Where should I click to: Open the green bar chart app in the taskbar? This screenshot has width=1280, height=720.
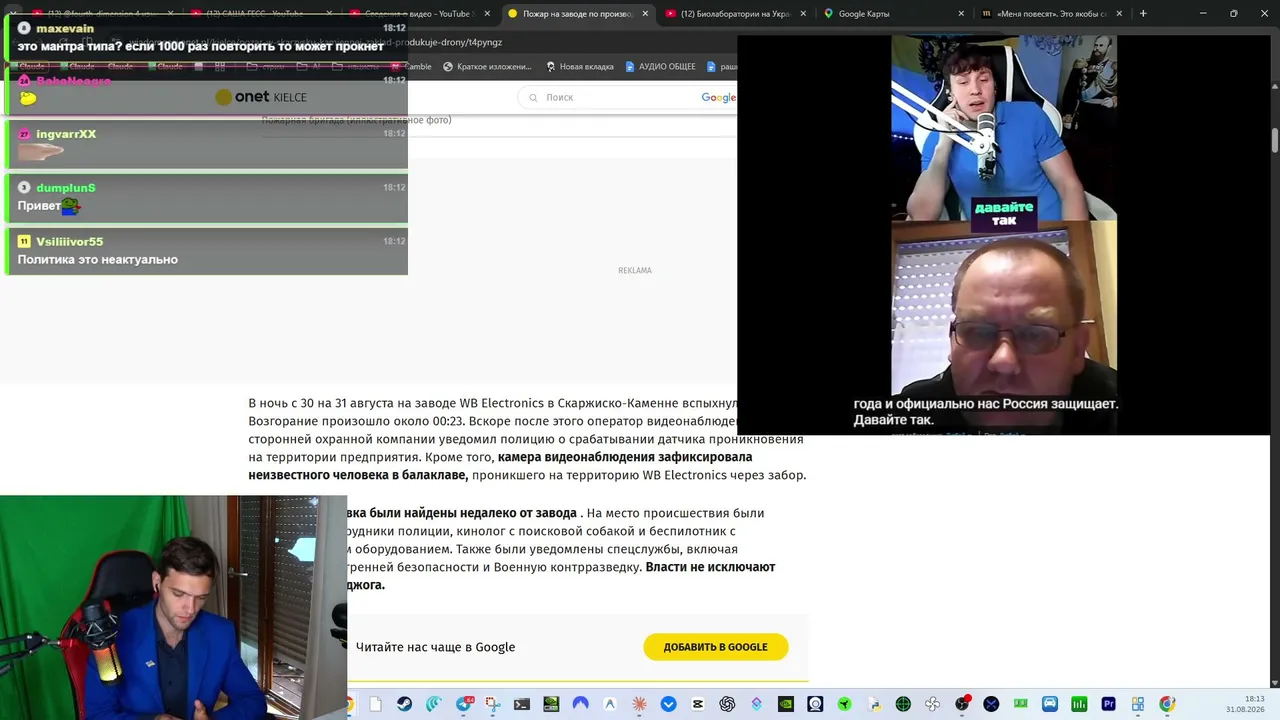tap(1079, 704)
